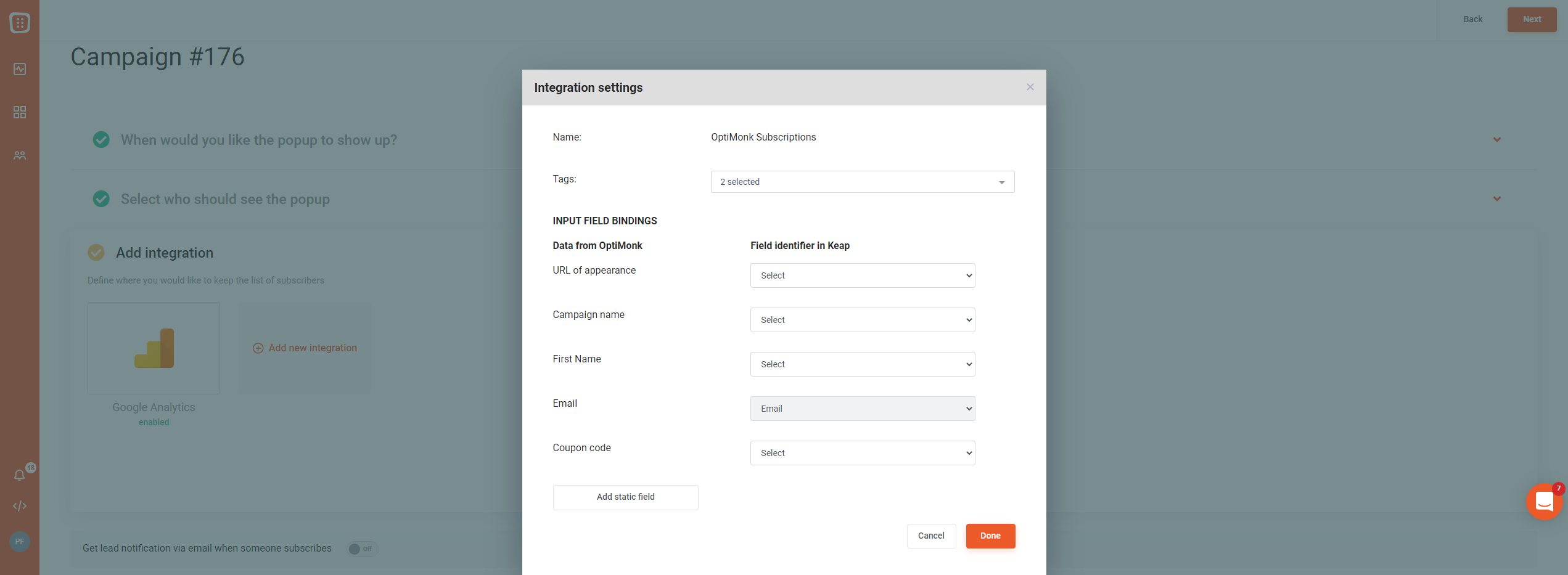Open the Email field binding dropdown

[863, 409]
